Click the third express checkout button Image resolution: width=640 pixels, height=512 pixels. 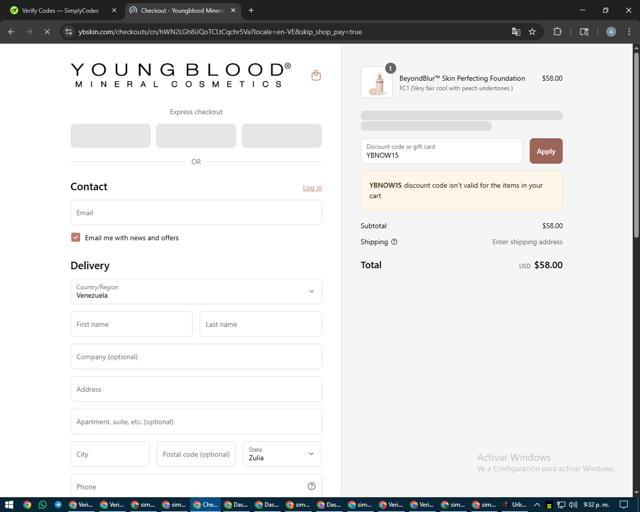[282, 136]
